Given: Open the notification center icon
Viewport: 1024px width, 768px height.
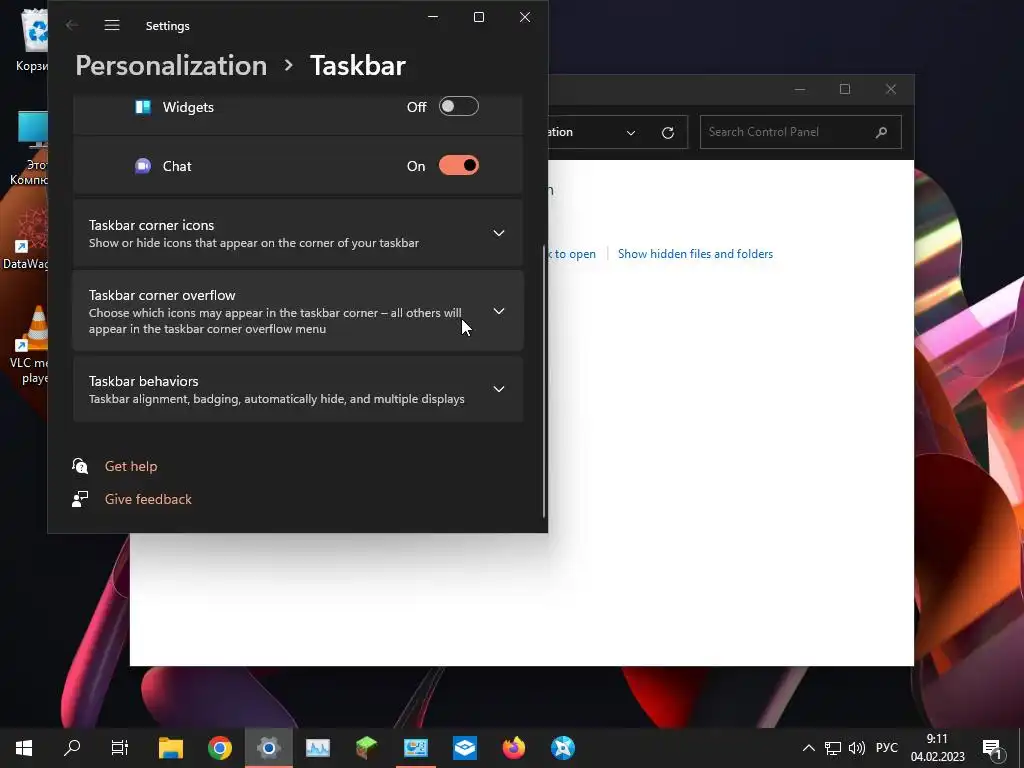Looking at the screenshot, I should point(993,749).
